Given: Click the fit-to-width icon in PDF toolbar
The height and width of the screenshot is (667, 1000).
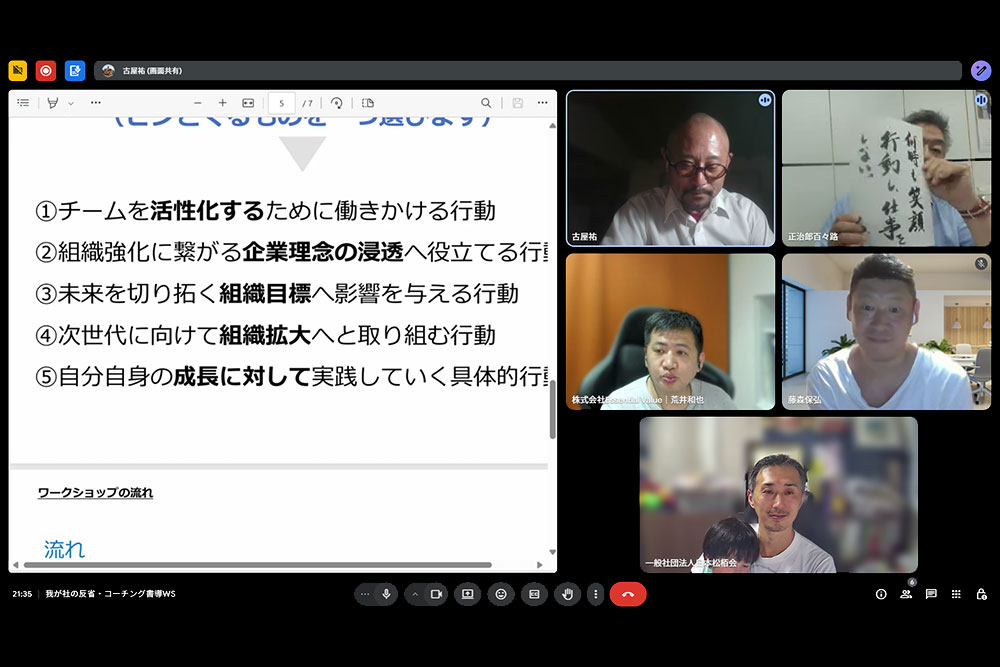Looking at the screenshot, I should [248, 103].
